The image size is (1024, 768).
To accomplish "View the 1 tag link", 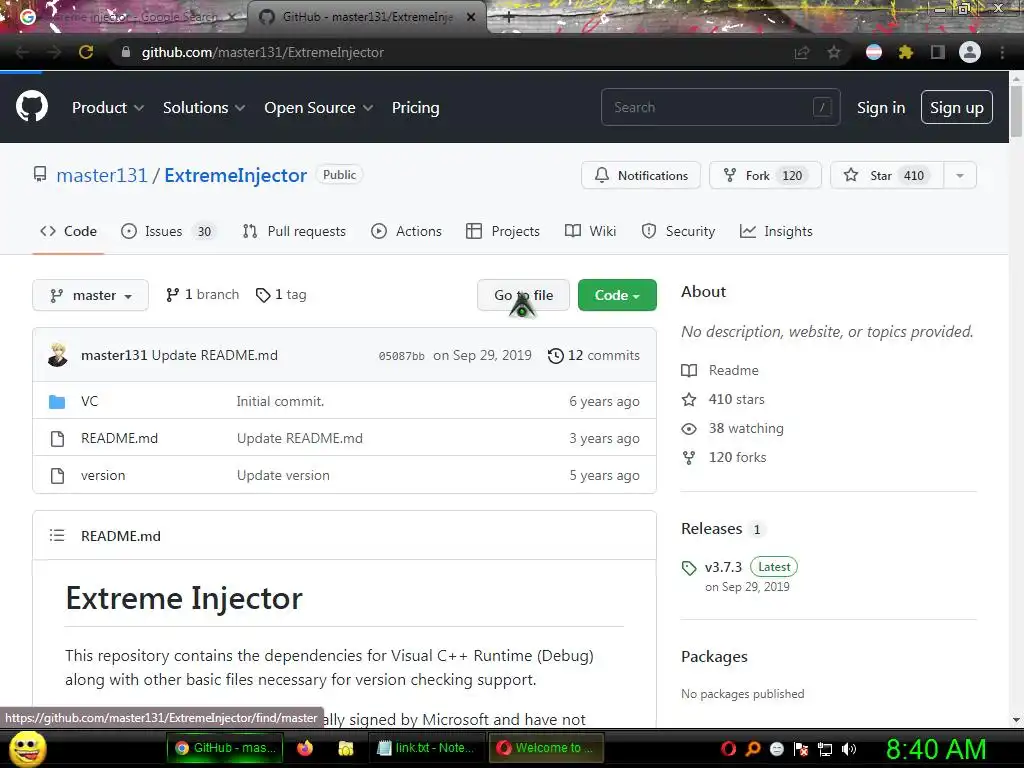I will (x=281, y=295).
